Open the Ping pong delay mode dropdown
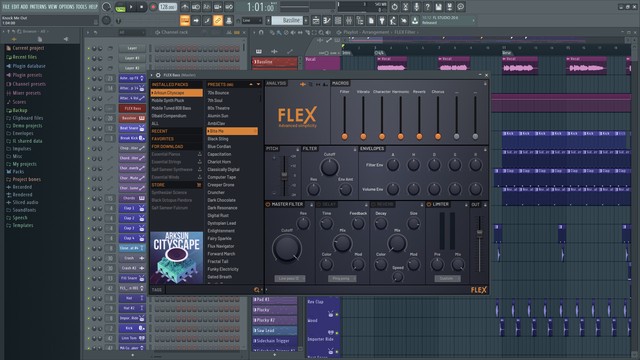The height and width of the screenshot is (360, 640). coord(342,279)
